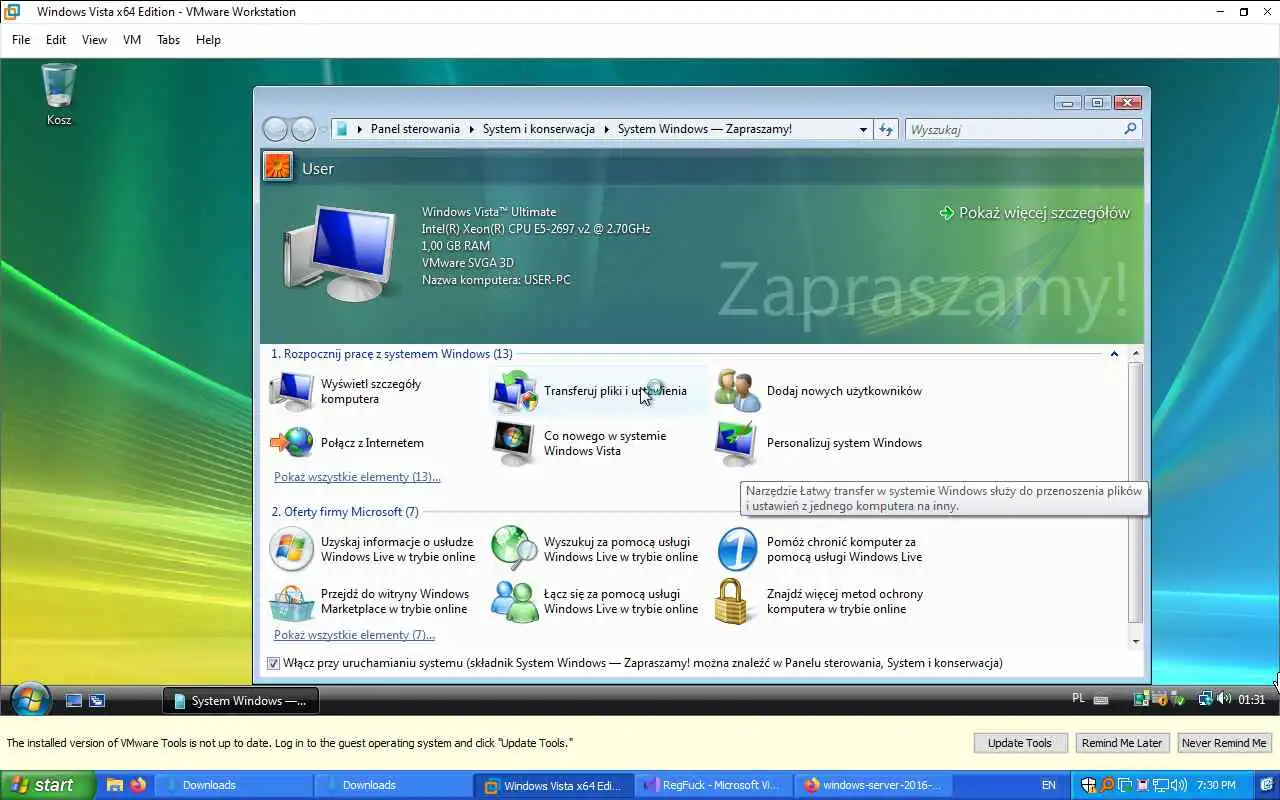
Task: Click the System Windows taskbar button in Vista
Action: click(241, 701)
